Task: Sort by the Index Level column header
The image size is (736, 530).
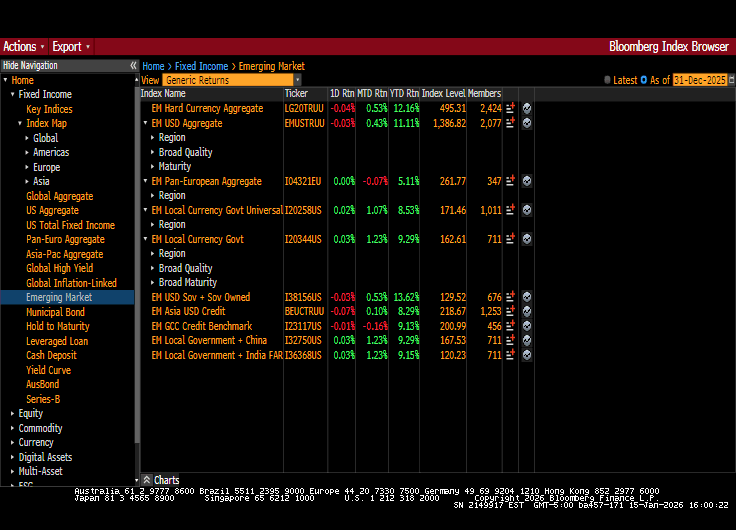Action: 443,93
